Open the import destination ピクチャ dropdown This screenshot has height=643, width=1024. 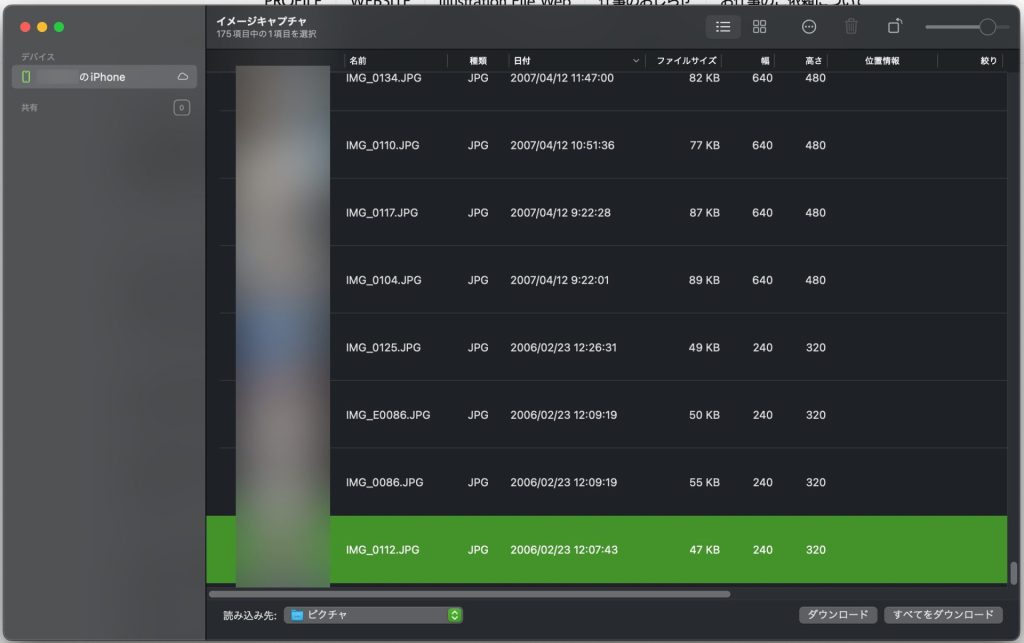point(374,615)
